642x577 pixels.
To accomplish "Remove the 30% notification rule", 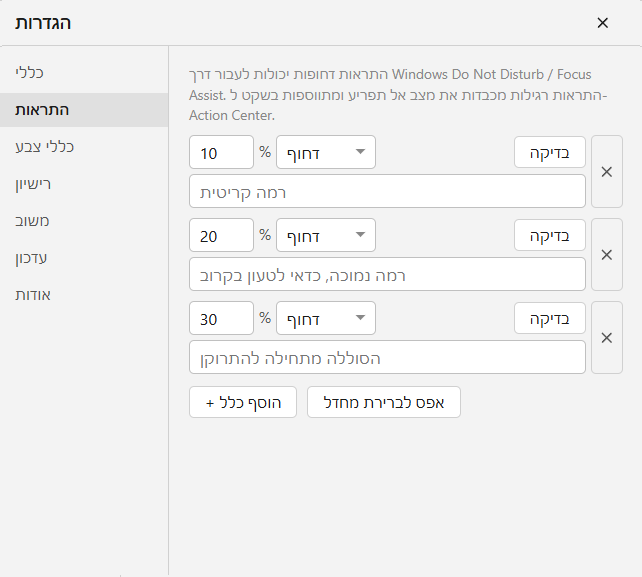I will click(x=607, y=338).
